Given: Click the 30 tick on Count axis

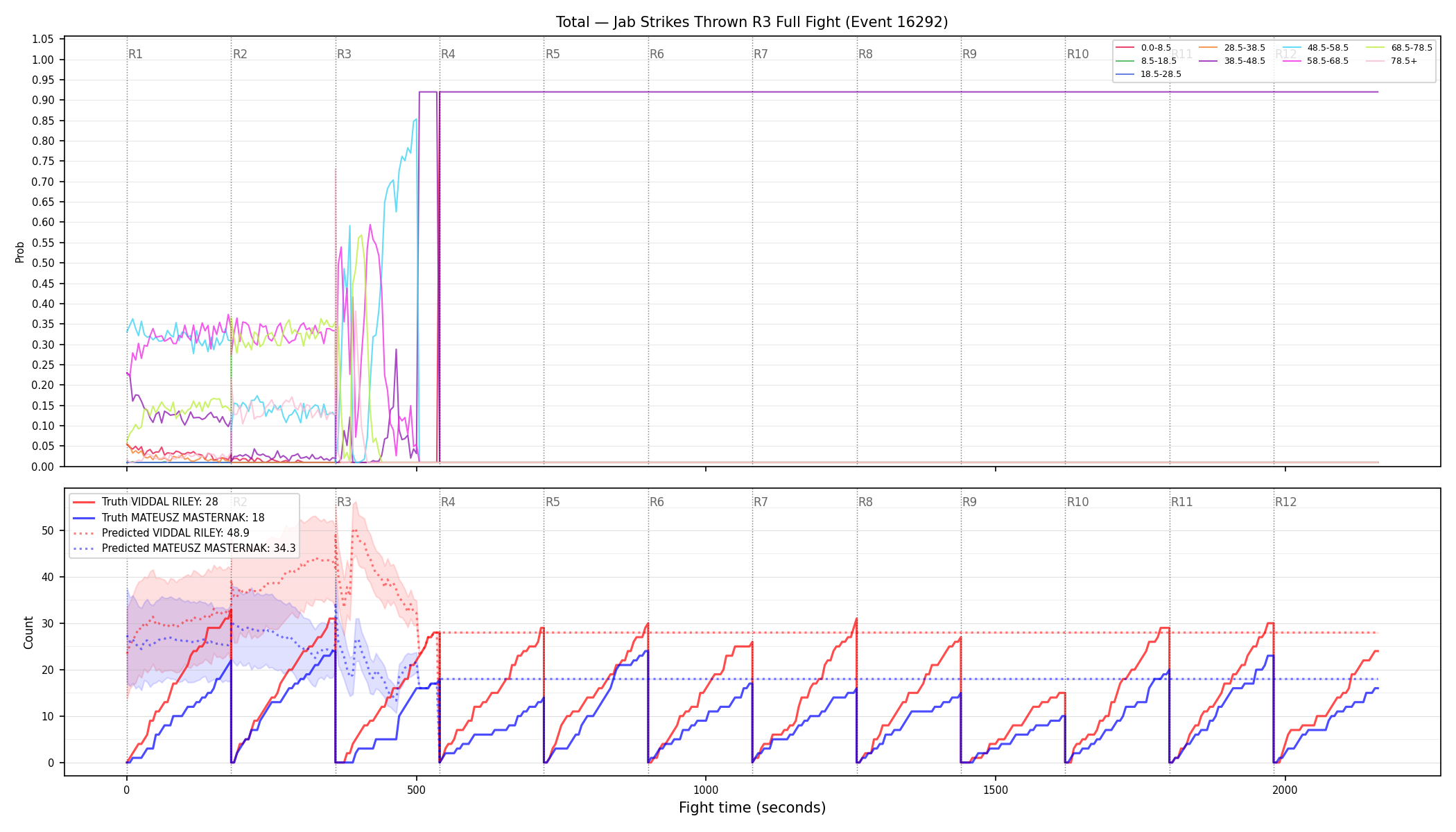Looking at the screenshot, I should [48, 623].
